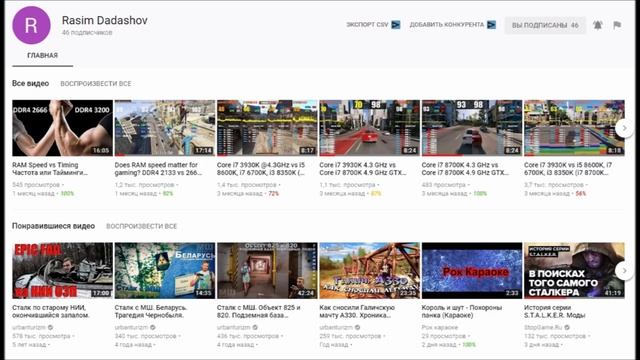Click the Rasim Dadashov channel name
This screenshot has width=640, height=360.
pos(104,20)
